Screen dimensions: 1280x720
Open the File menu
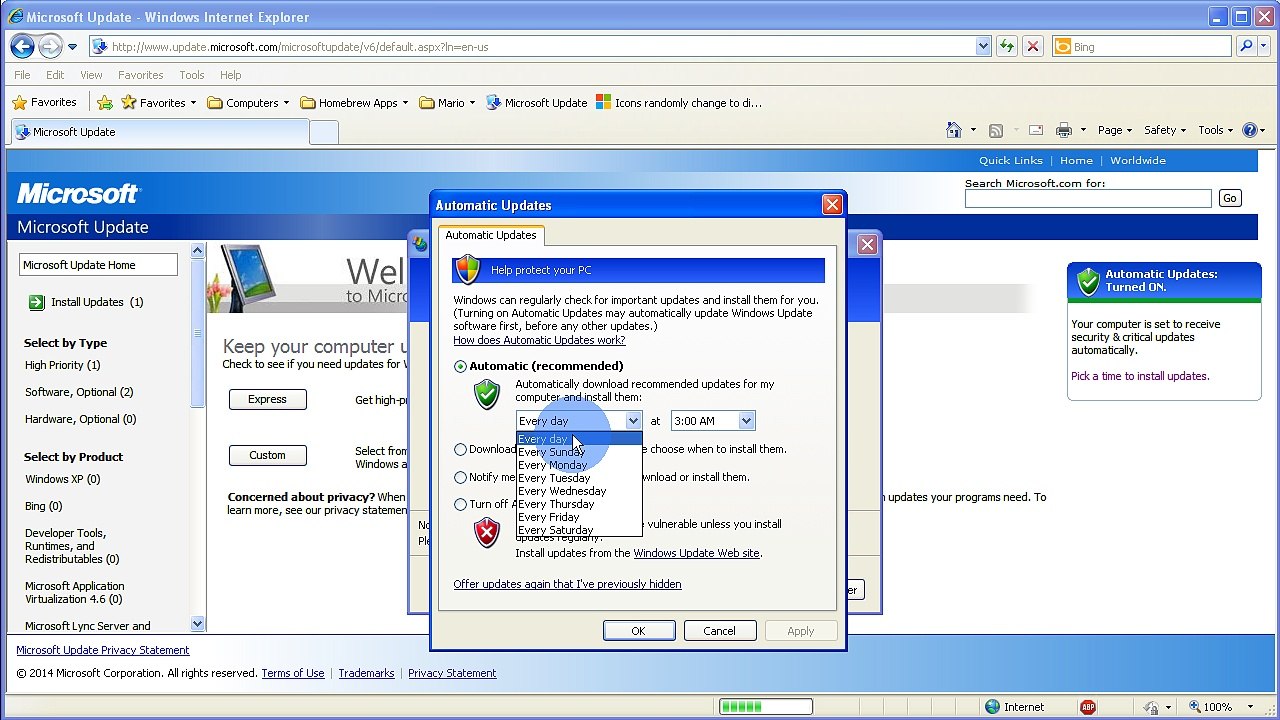coord(22,75)
